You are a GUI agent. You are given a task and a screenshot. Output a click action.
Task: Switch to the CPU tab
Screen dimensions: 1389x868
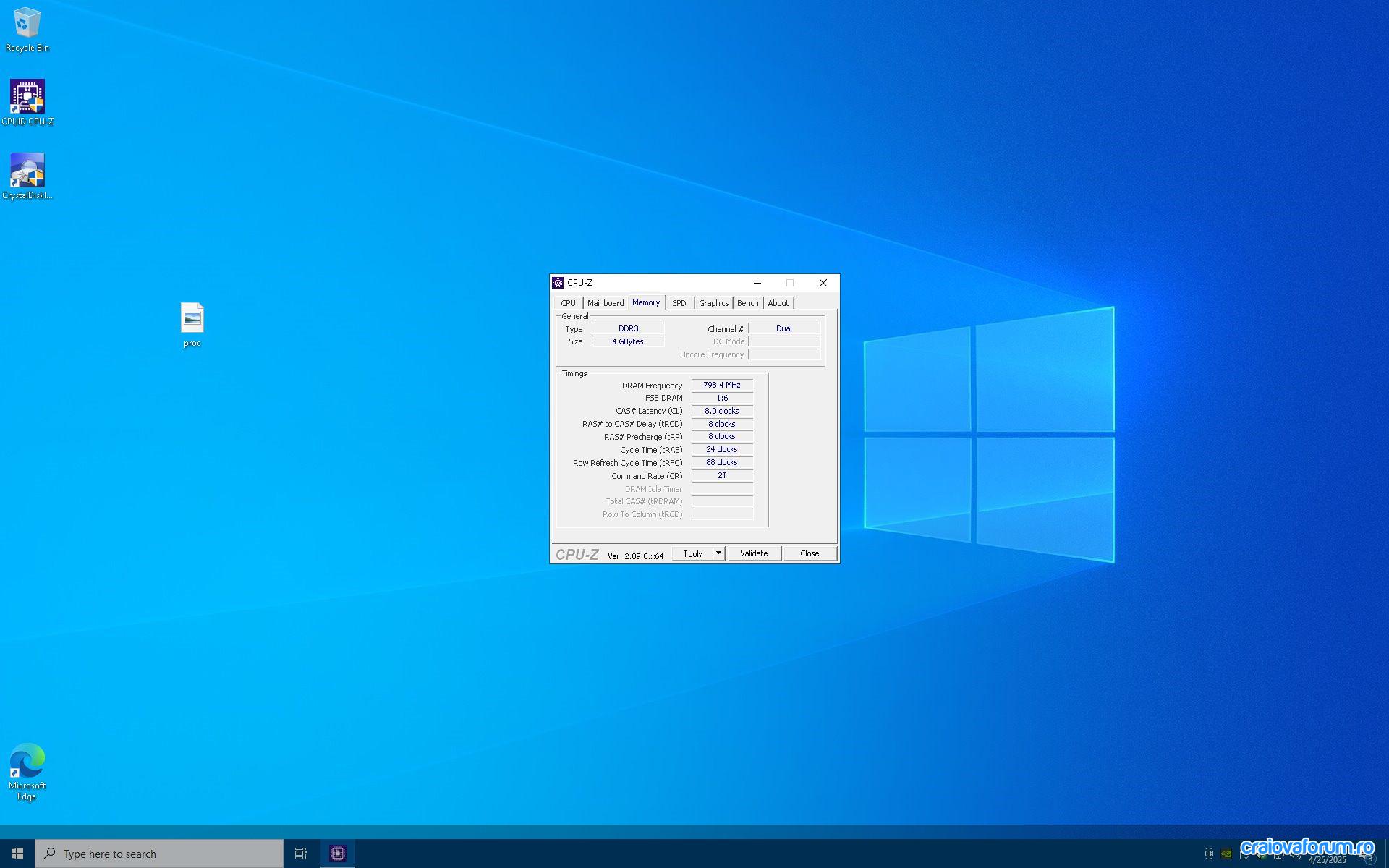pos(569,303)
